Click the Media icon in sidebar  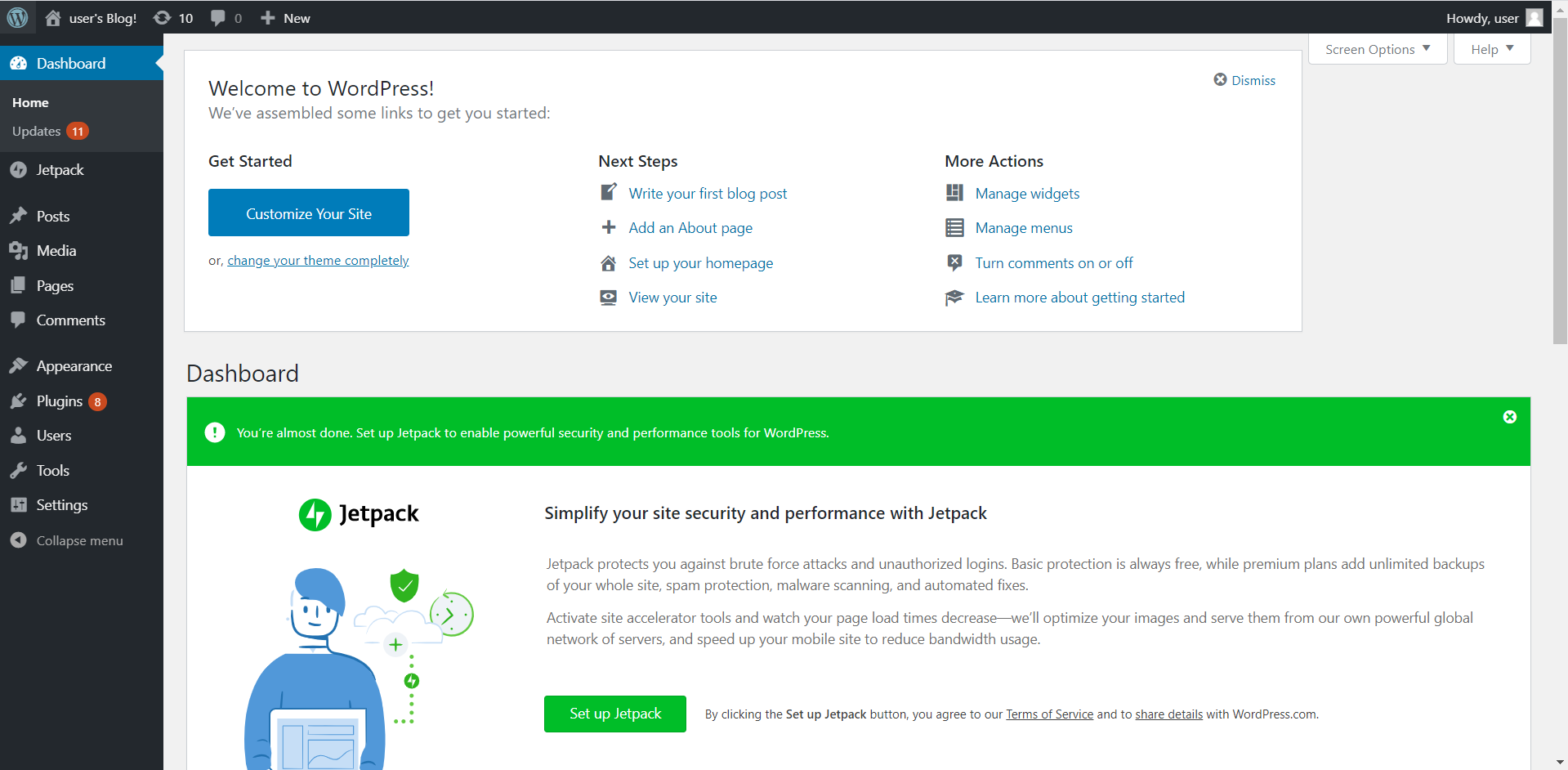point(18,251)
